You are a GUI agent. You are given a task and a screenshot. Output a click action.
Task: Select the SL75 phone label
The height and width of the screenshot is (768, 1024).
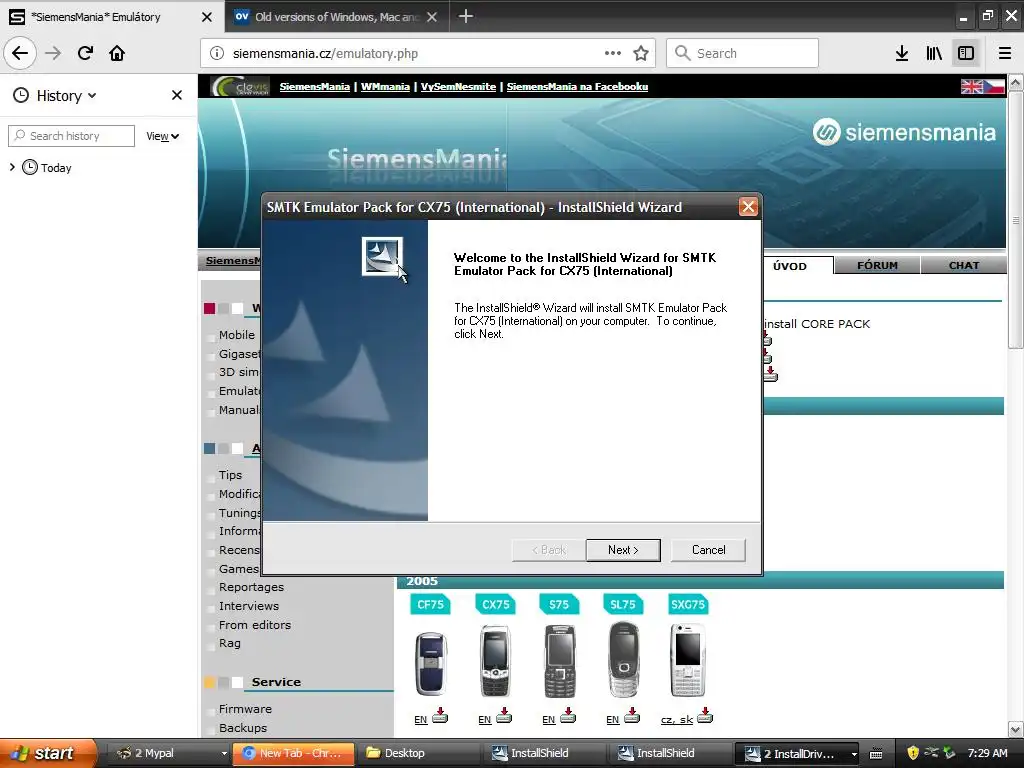[623, 605]
